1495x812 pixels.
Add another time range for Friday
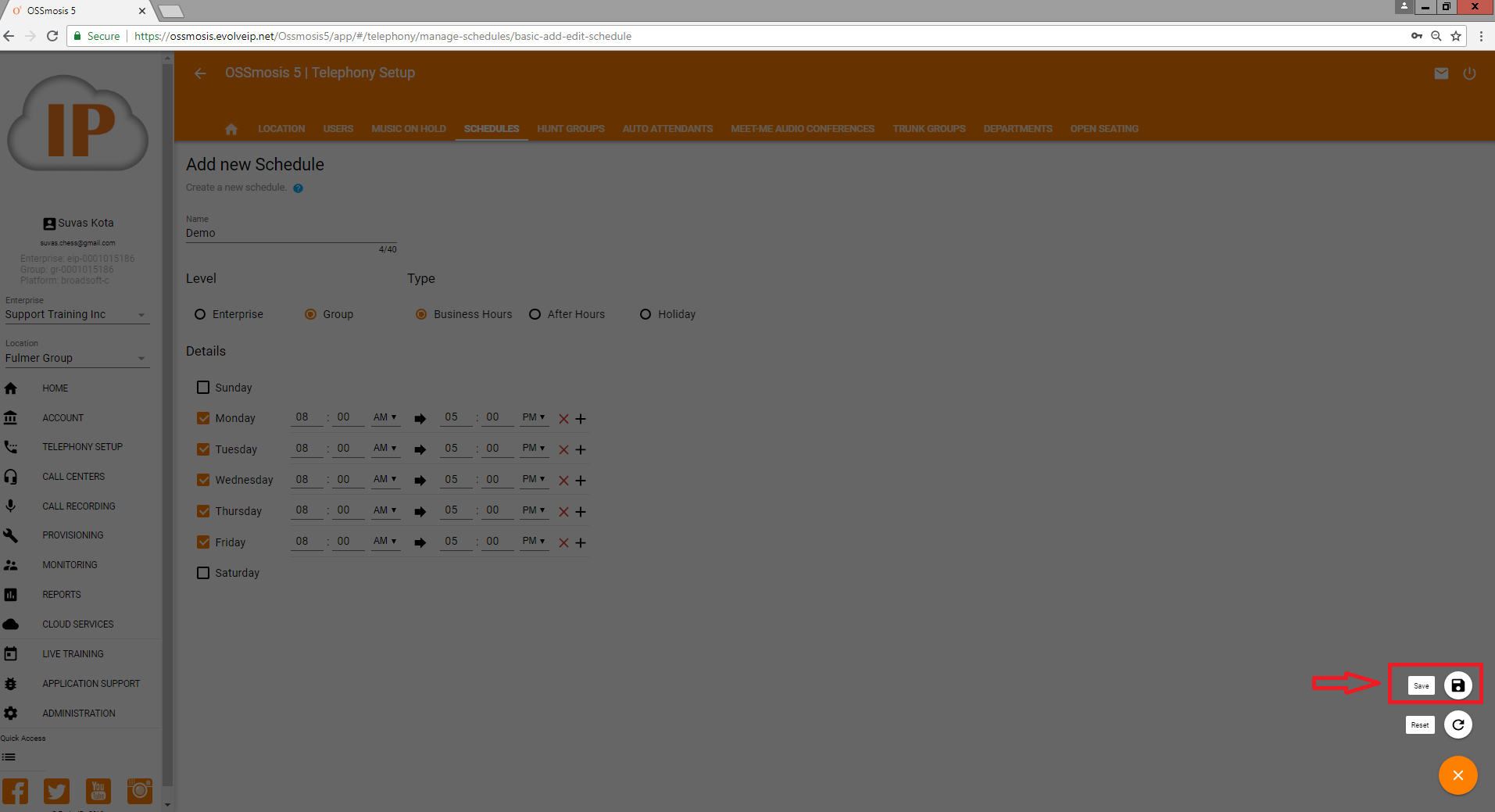click(x=581, y=542)
